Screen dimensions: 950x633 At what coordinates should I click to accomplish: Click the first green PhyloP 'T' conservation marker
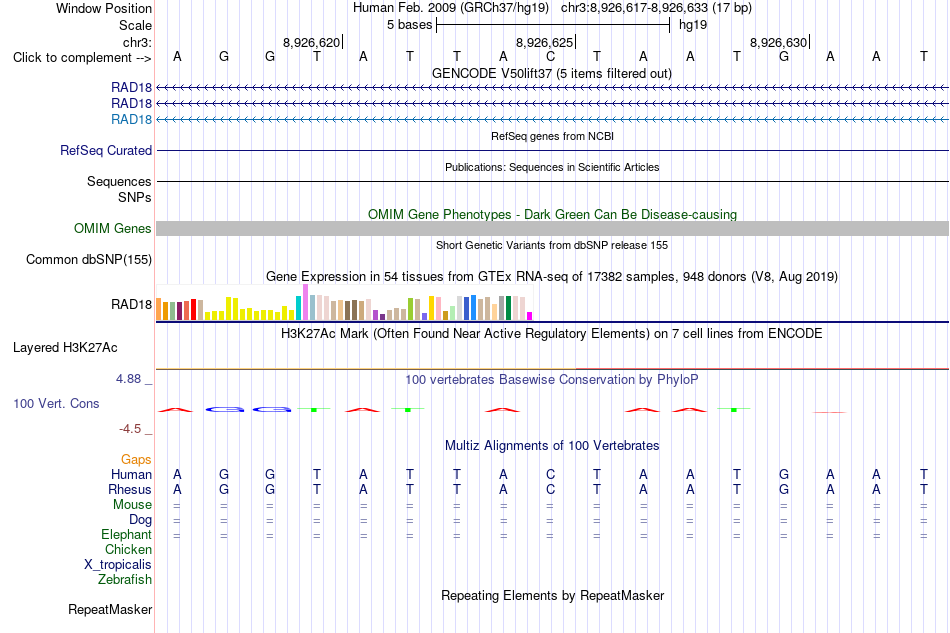click(314, 410)
